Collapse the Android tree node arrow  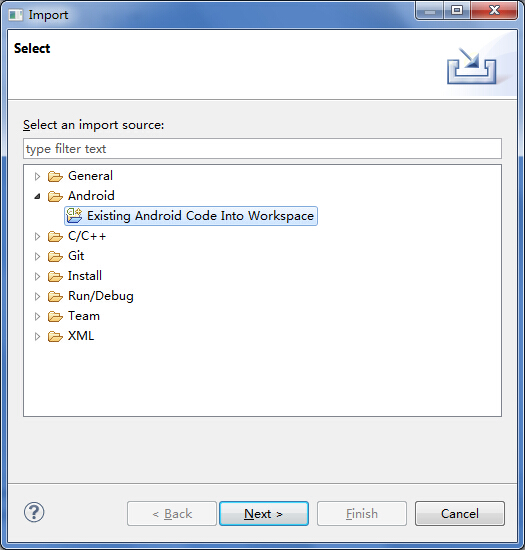[37, 196]
